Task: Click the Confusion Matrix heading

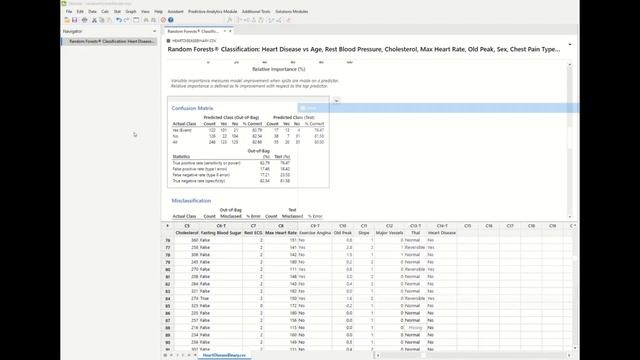Action: [x=192, y=108]
